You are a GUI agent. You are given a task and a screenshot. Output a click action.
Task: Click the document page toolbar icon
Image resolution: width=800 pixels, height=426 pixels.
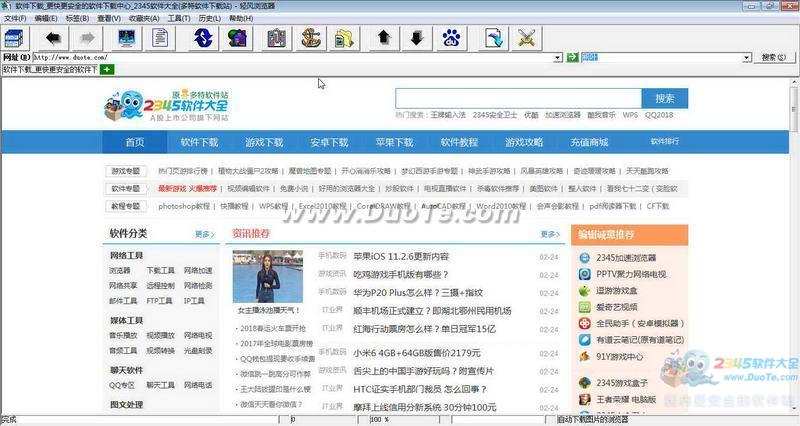[x=160, y=38]
